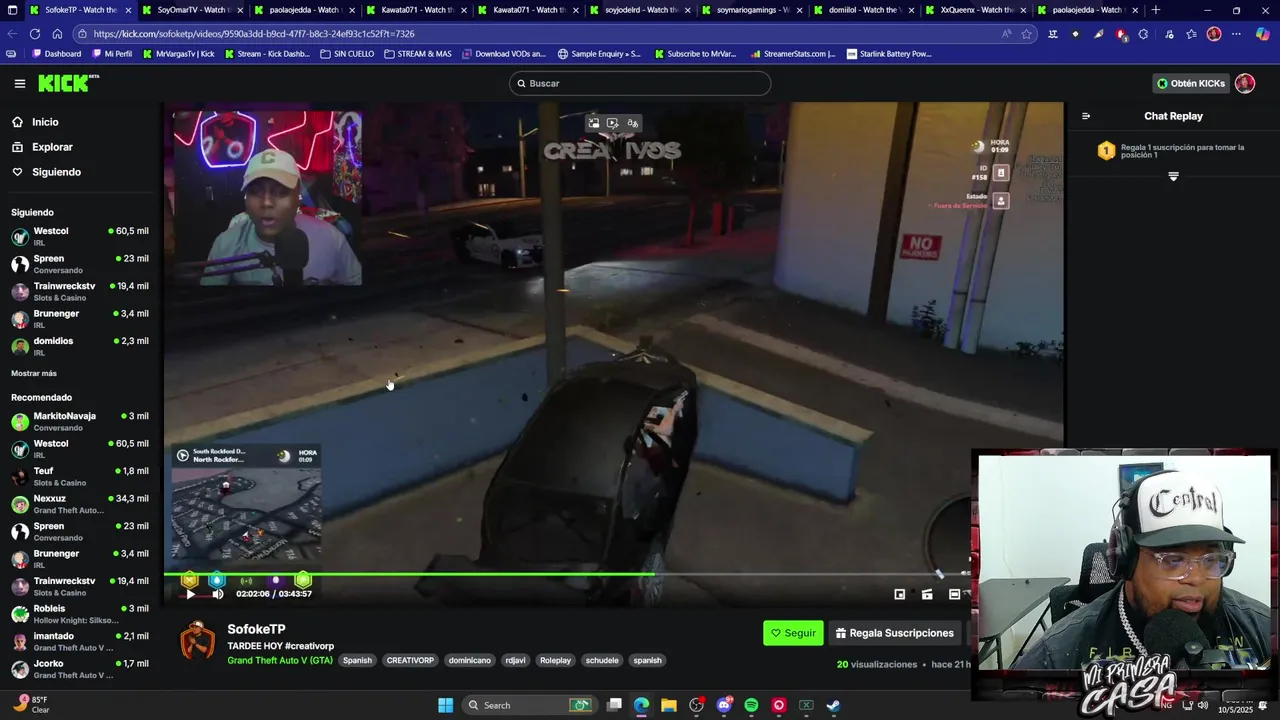Click Regala Suscripciones button
The width and height of the screenshot is (1280, 720).
click(x=895, y=633)
